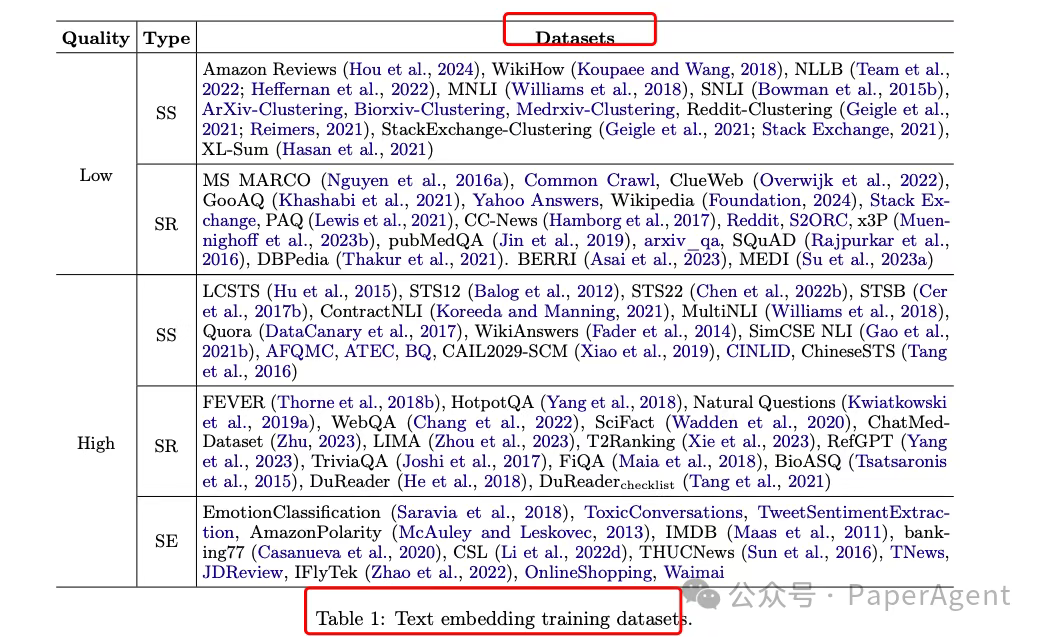Follow the Maas et al., 2011 citation
This screenshot has height=637, width=1044.
click(x=808, y=533)
